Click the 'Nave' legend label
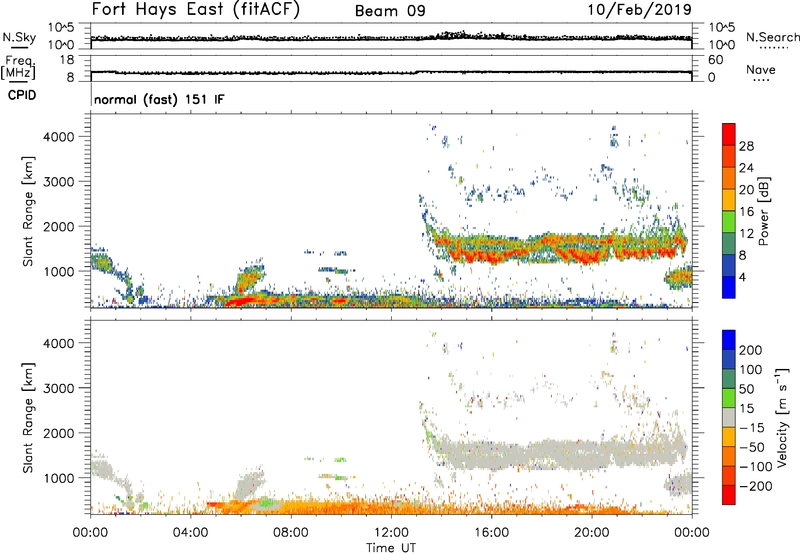800x554 pixels. pyautogui.click(x=760, y=69)
